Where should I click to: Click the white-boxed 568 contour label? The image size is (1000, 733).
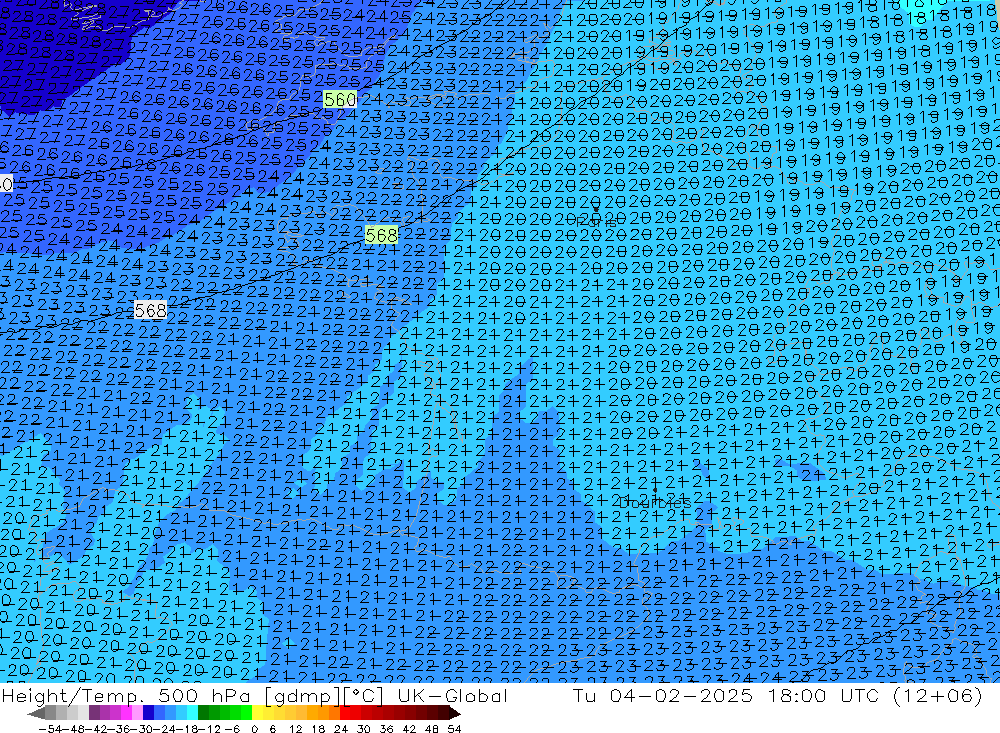[151, 310]
